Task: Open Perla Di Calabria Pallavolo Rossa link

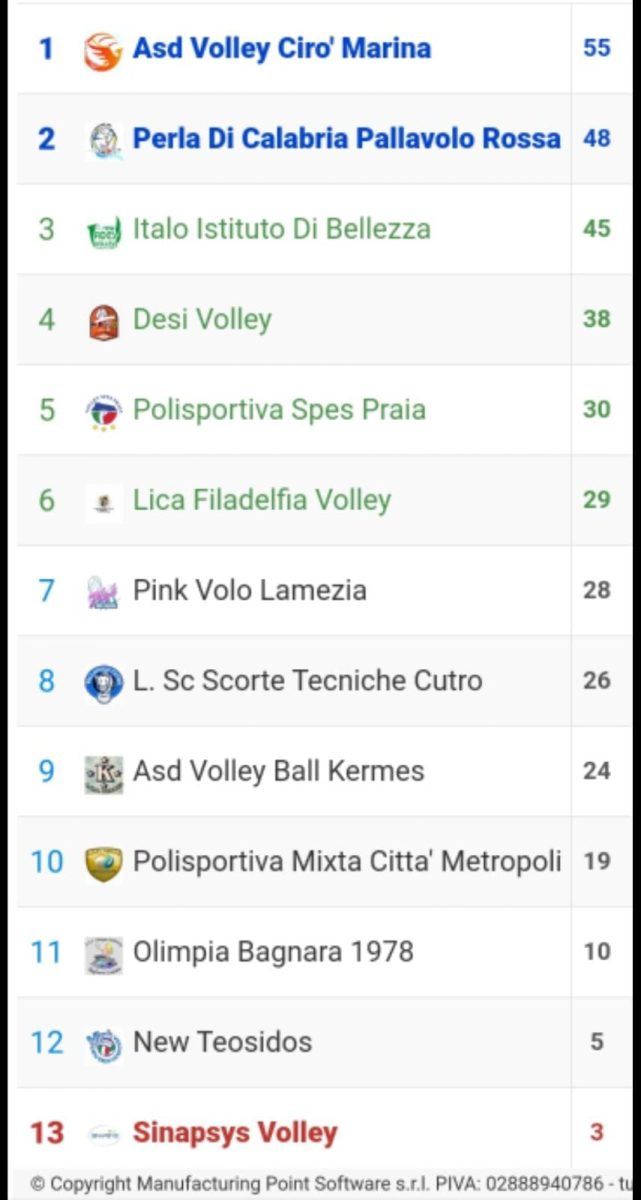Action: point(346,138)
